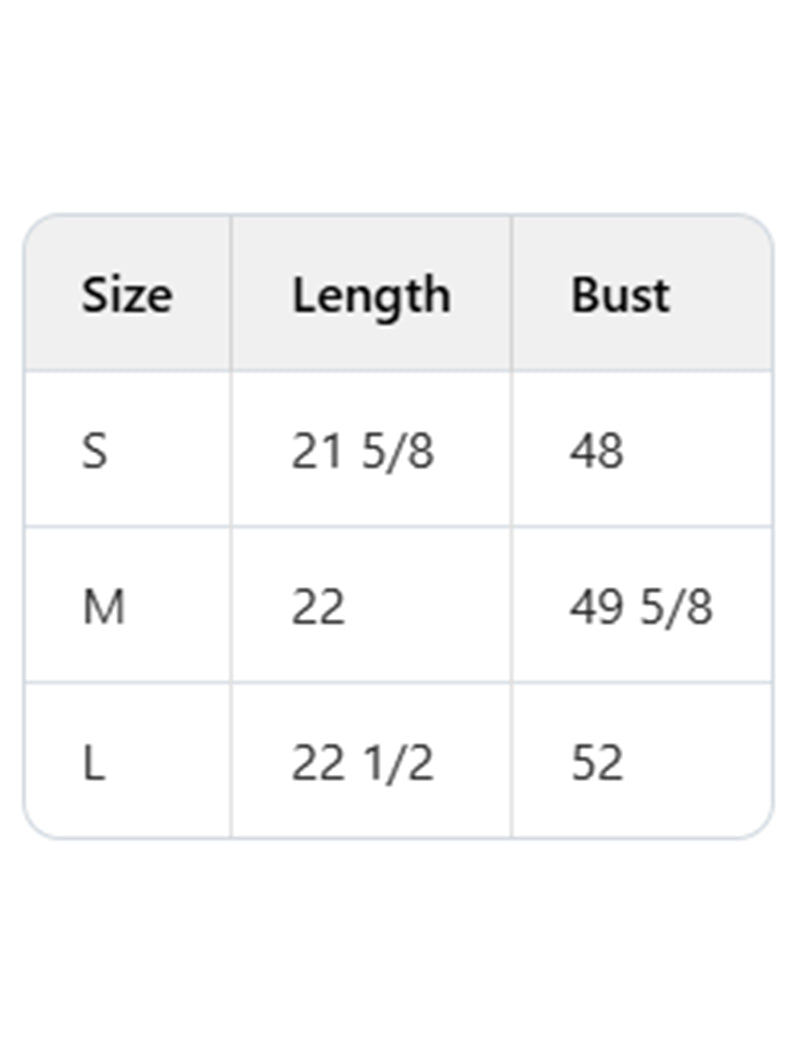Click the number 22 in the L row
The image size is (800, 1050).
(x=318, y=763)
